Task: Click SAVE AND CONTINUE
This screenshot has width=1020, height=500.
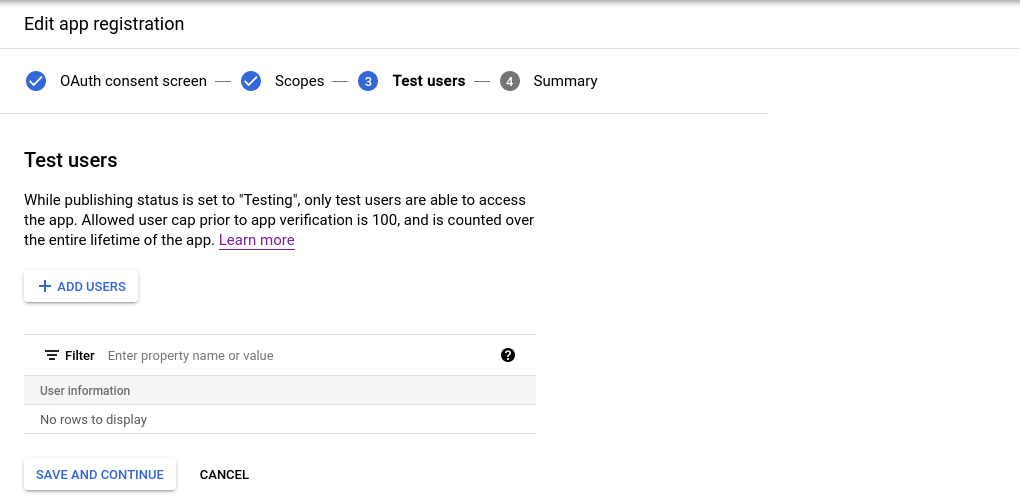Action: coord(100,475)
